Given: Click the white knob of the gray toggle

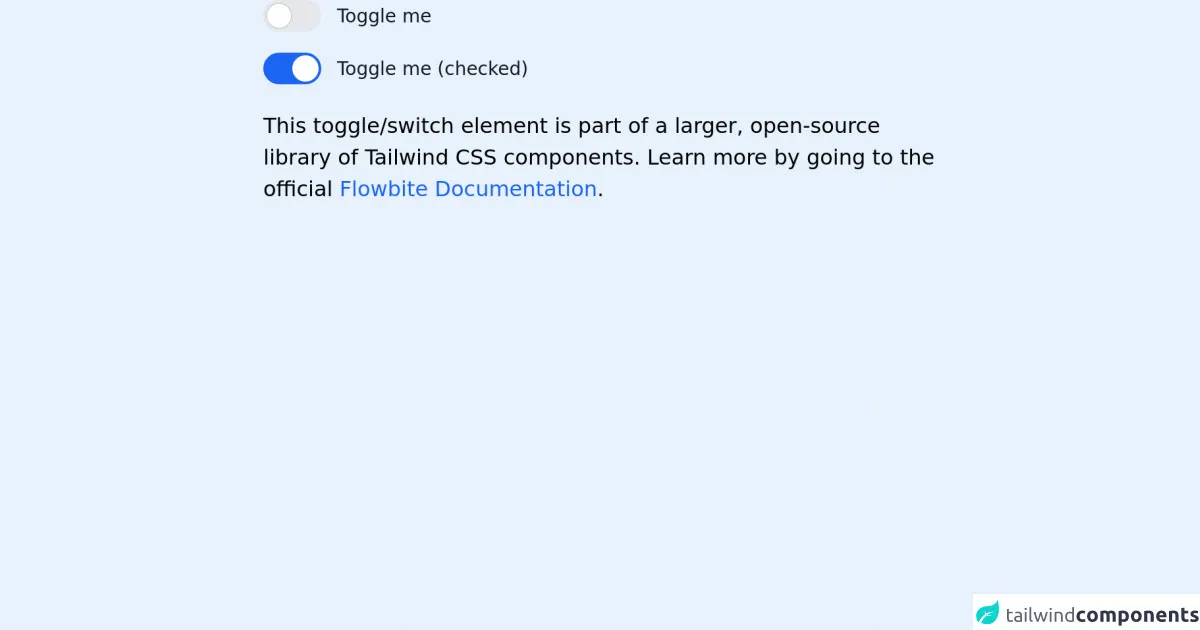Looking at the screenshot, I should click(279, 16).
